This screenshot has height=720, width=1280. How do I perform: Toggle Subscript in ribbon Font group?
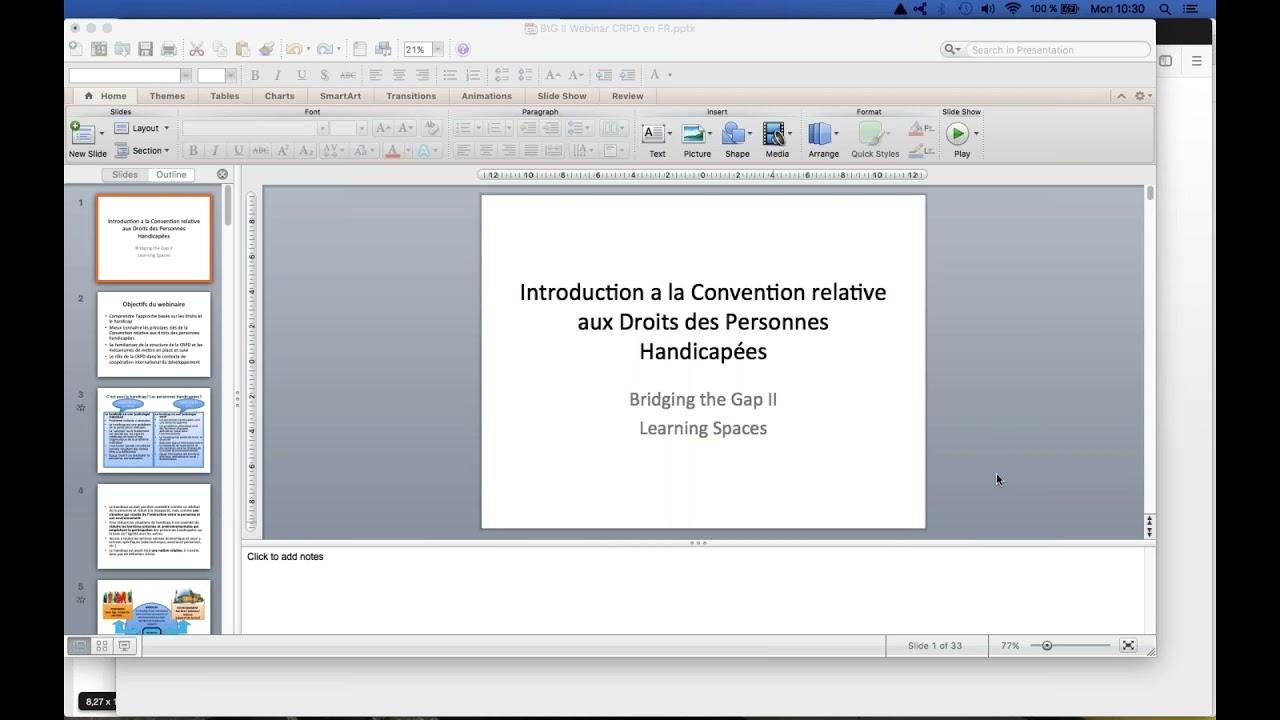(306, 151)
